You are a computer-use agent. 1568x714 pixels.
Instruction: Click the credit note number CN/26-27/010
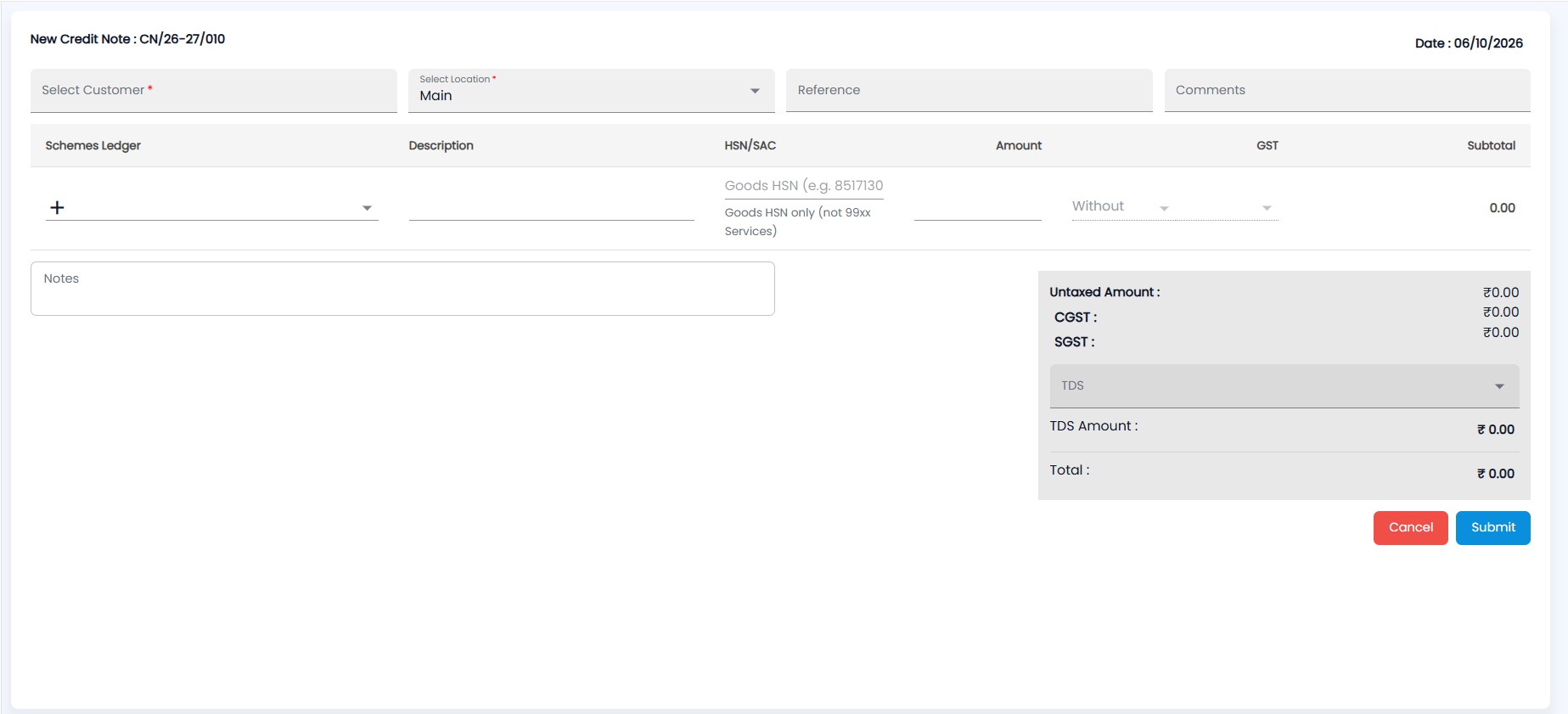[x=183, y=39]
